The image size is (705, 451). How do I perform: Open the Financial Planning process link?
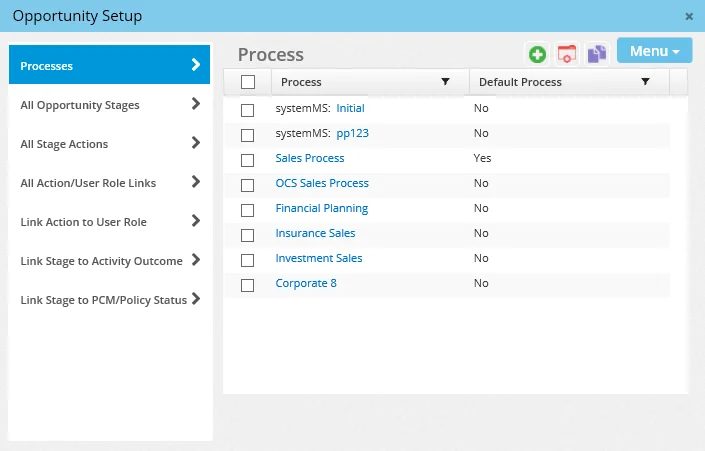point(321,208)
